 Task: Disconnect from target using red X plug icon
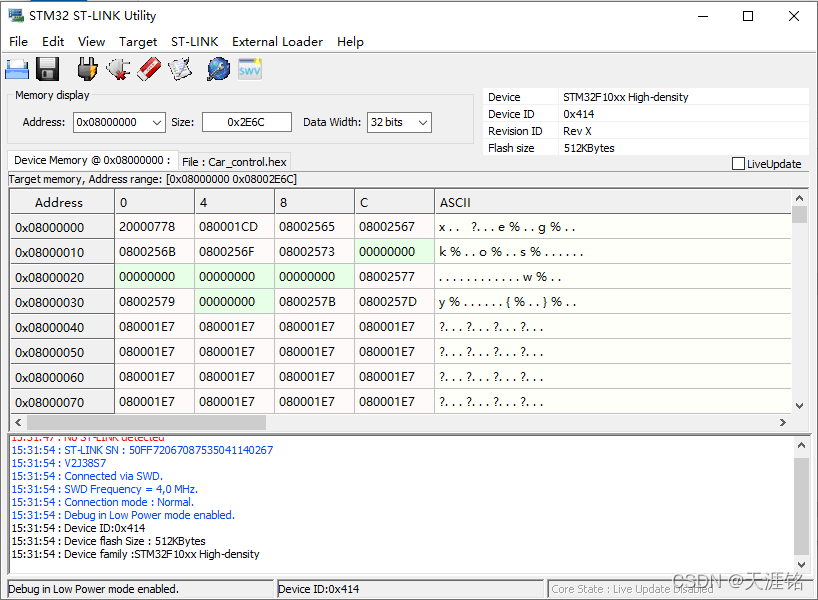pyautogui.click(x=118, y=69)
